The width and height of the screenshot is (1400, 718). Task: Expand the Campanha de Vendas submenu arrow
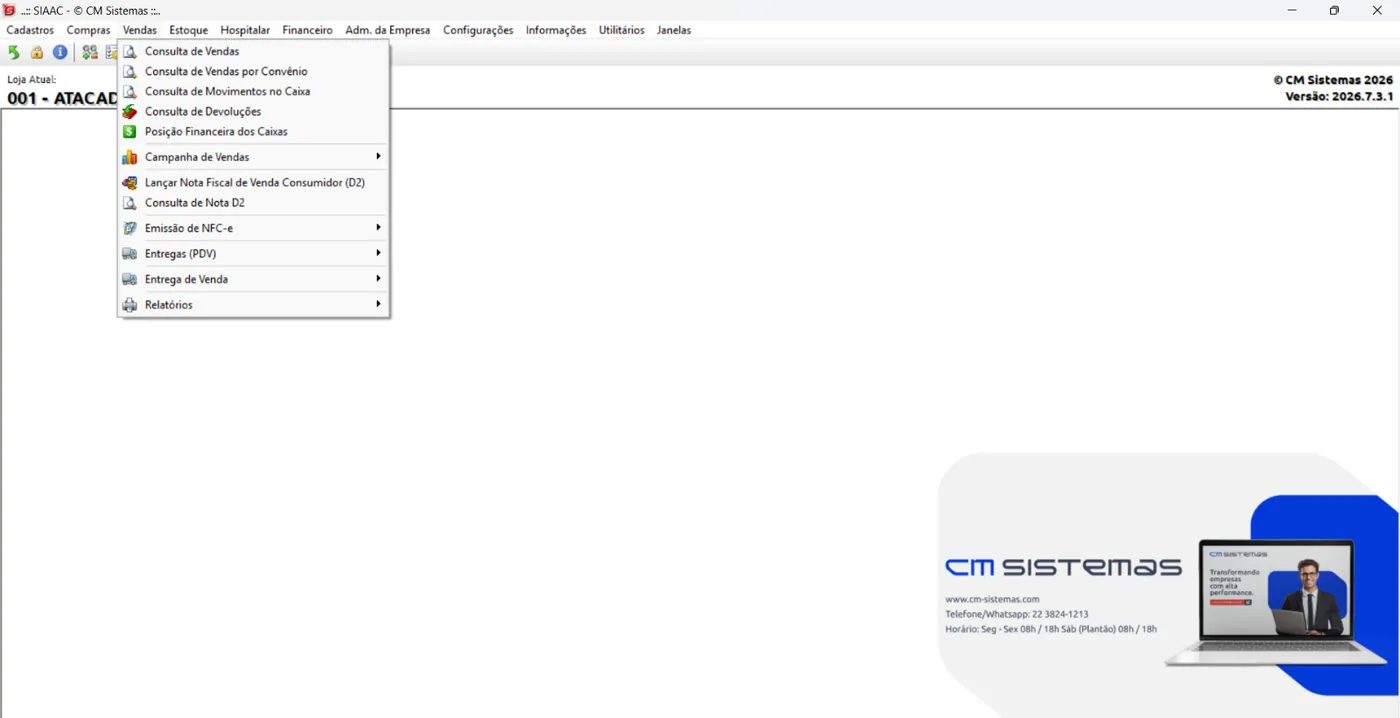coord(378,156)
